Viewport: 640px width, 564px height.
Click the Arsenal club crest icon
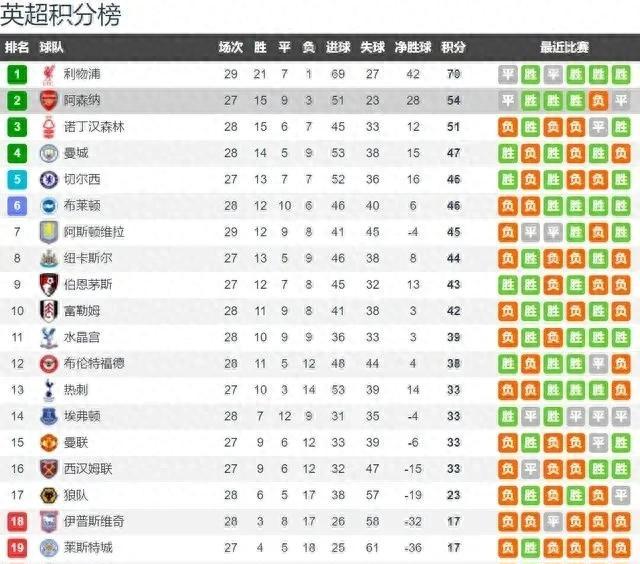click(49, 101)
